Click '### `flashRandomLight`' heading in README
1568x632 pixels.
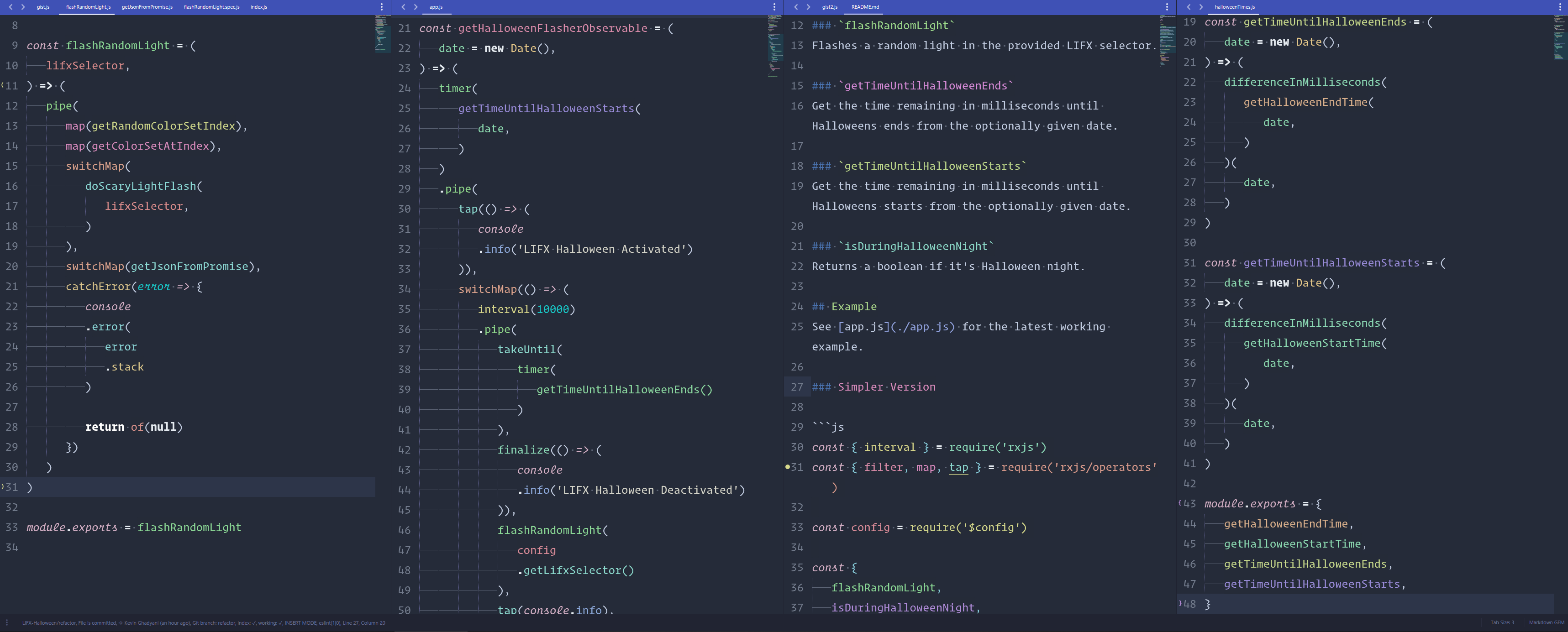pyautogui.click(x=883, y=26)
